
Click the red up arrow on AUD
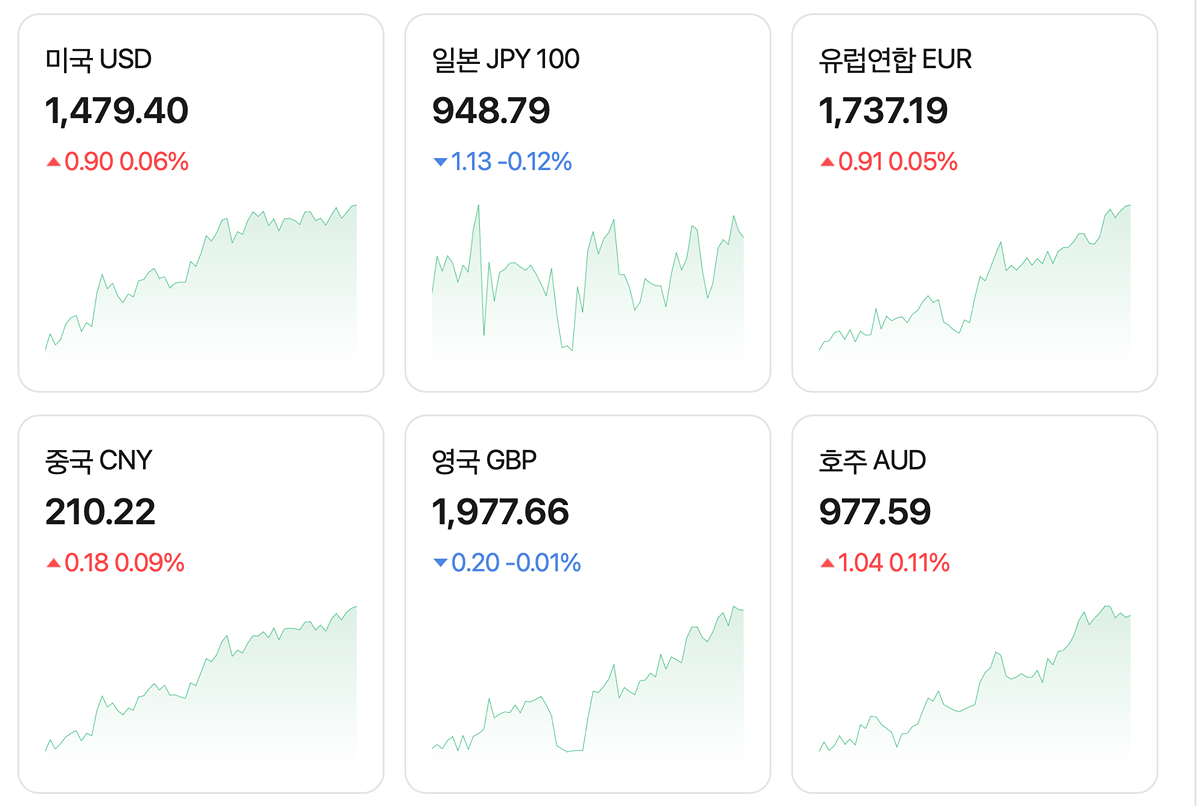(x=827, y=563)
